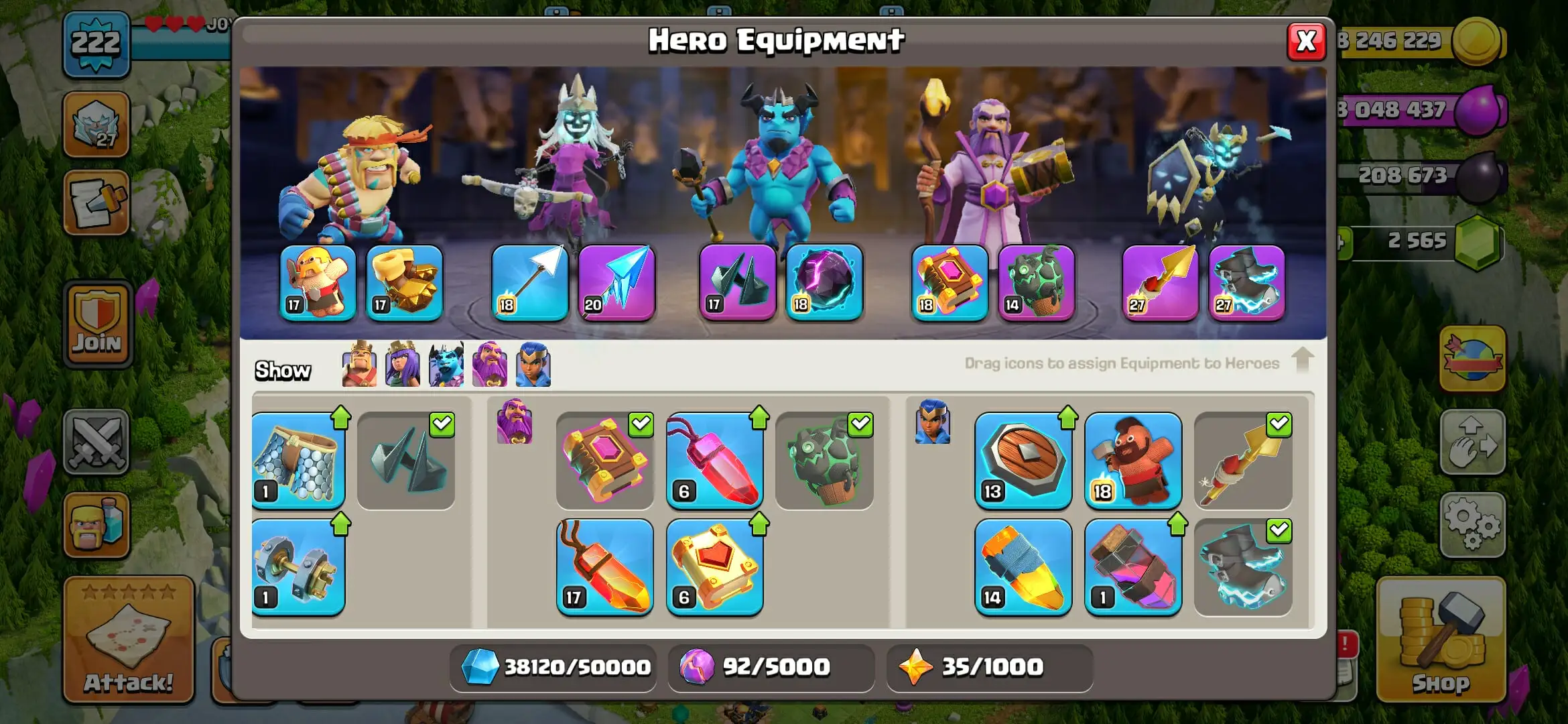The width and height of the screenshot is (1568, 724).
Task: Choose the level 18 Hog Rider Puppet
Action: pyautogui.click(x=1133, y=461)
